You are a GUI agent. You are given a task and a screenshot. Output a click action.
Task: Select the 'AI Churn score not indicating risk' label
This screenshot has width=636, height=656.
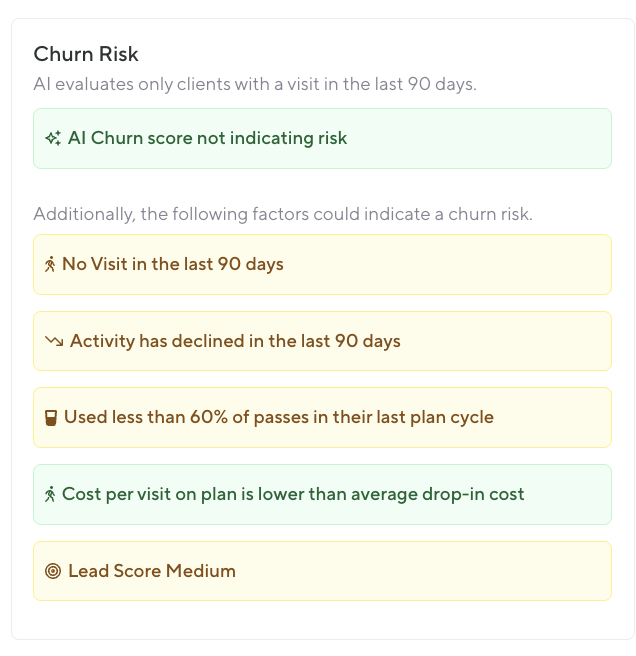(x=207, y=138)
